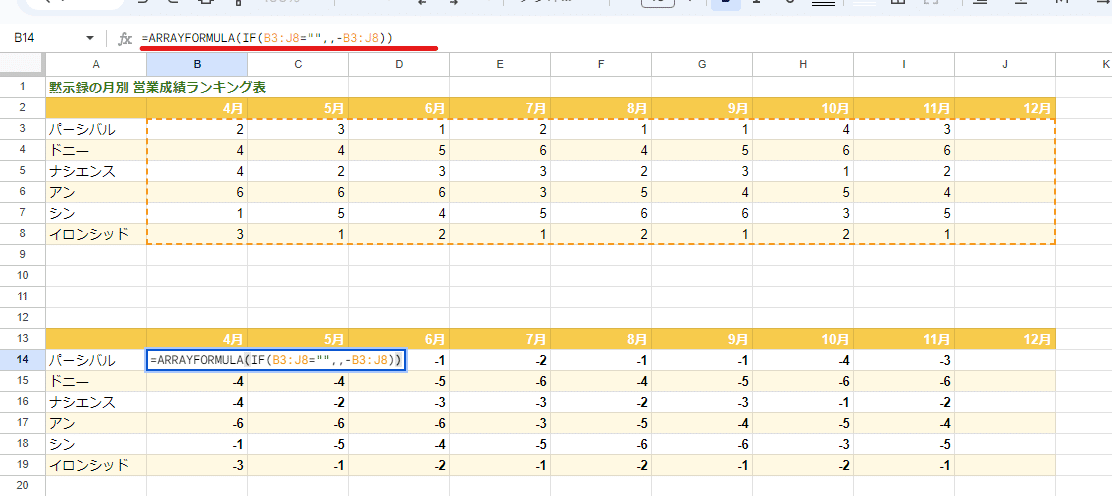
Task: Select column I header
Action: pyautogui.click(x=904, y=65)
